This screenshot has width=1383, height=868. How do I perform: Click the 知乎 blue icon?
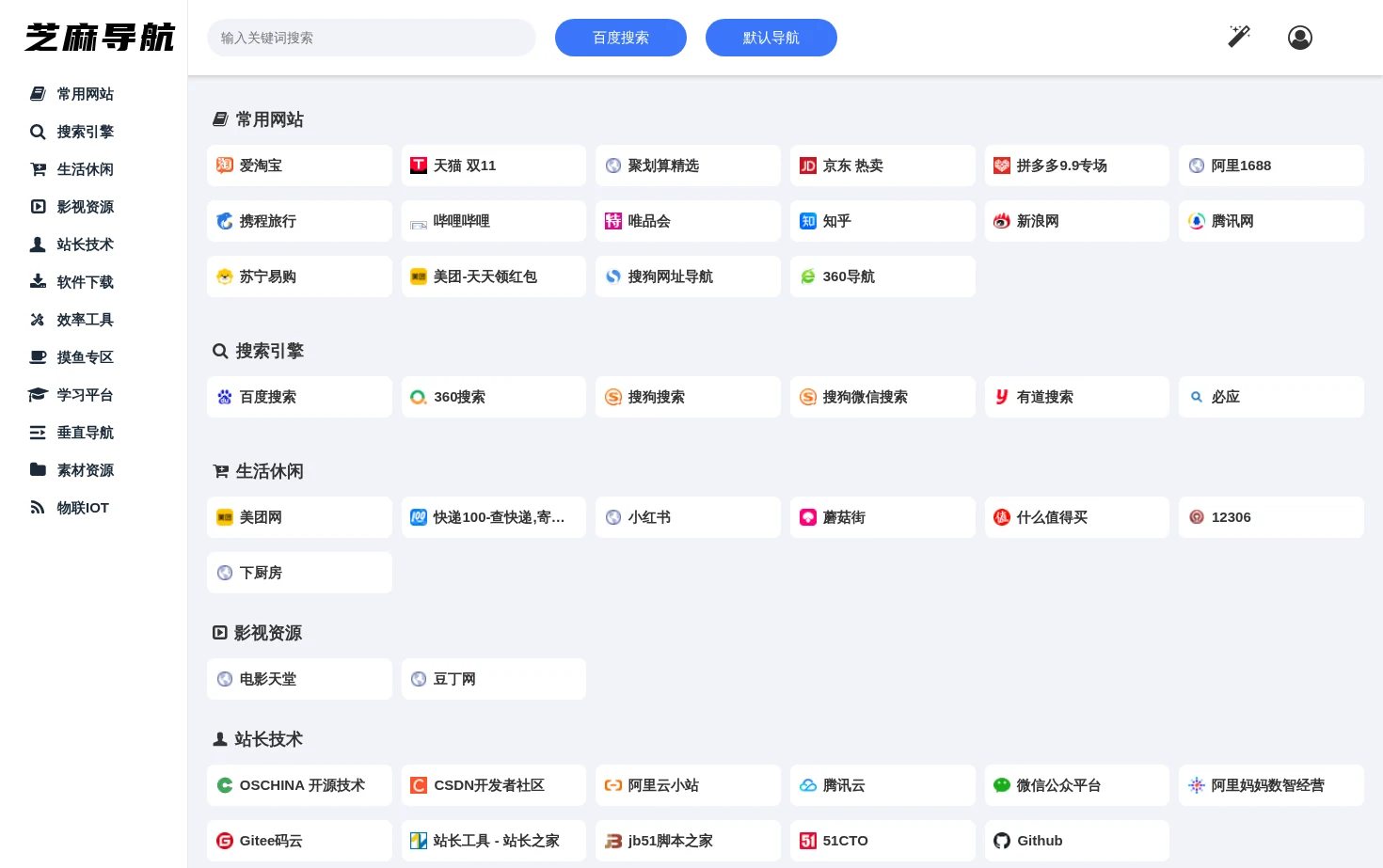(808, 221)
